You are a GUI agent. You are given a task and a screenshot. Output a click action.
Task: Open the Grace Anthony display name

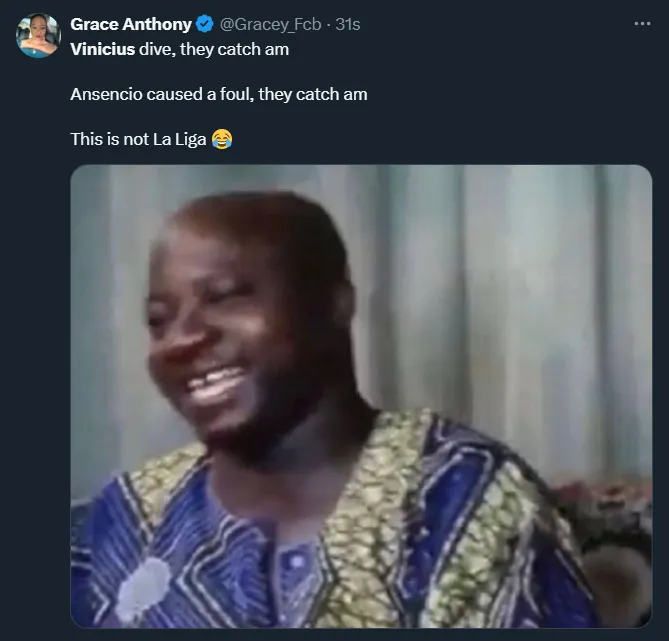[130, 24]
